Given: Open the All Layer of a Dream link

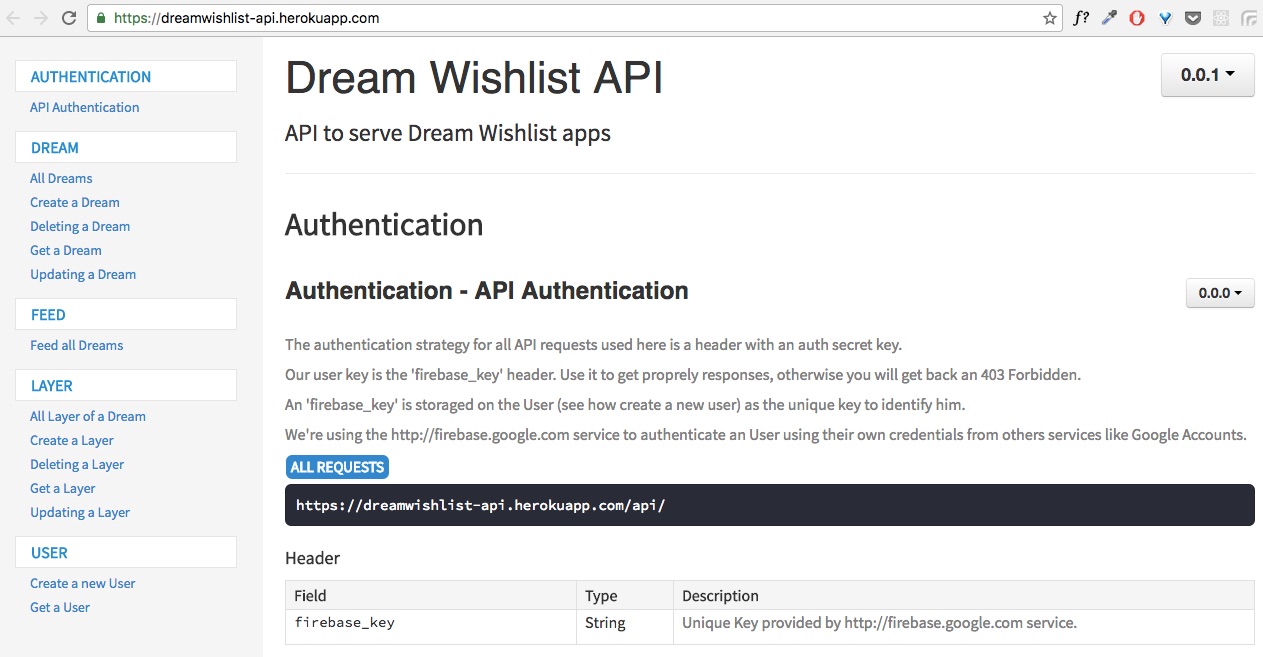Looking at the screenshot, I should coord(88,416).
